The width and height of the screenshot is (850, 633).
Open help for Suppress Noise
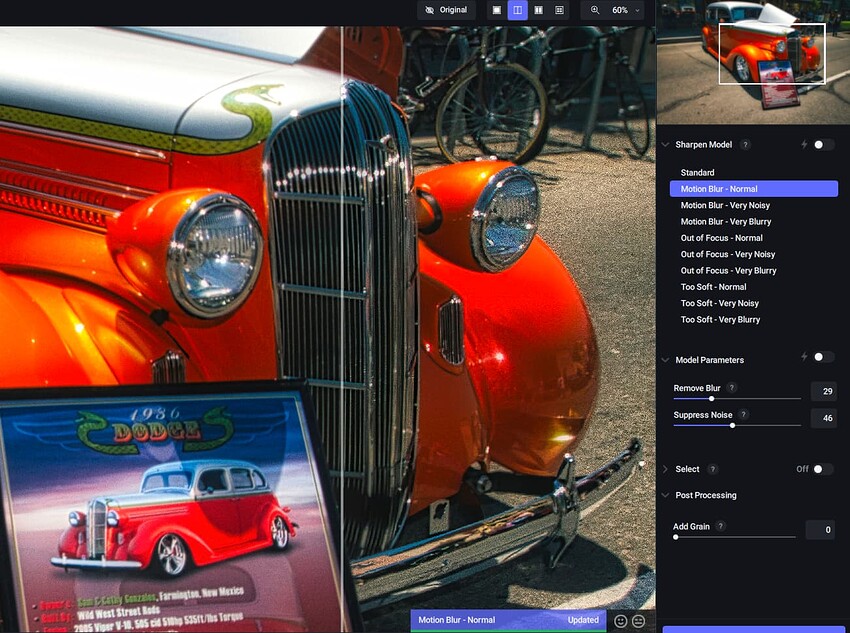[743, 415]
